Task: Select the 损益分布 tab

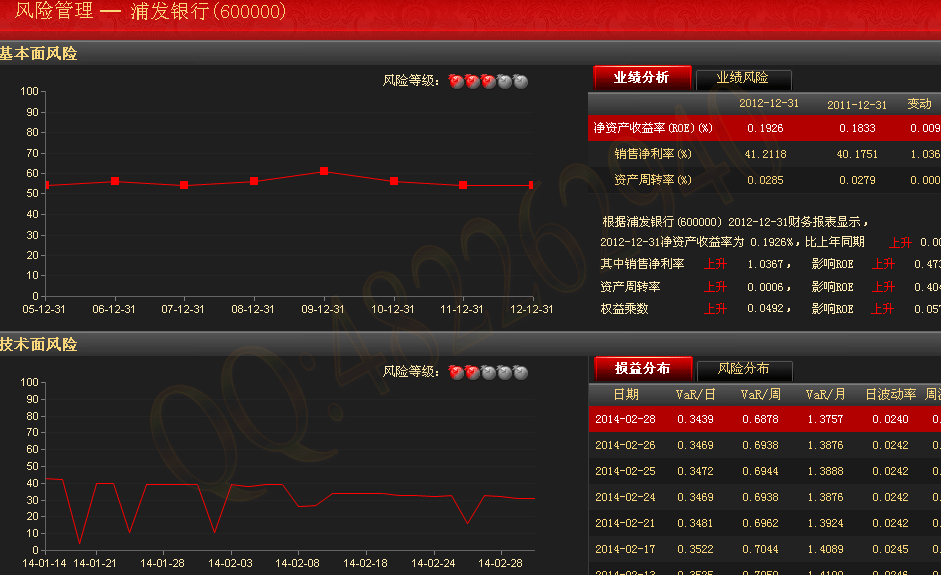Action: 643,369
